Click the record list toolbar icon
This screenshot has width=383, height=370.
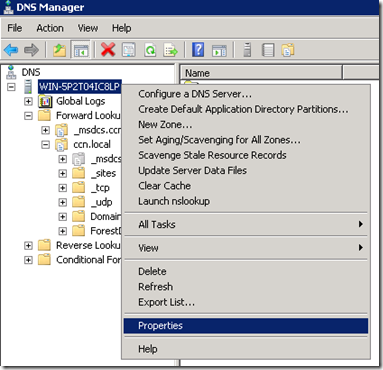point(268,50)
